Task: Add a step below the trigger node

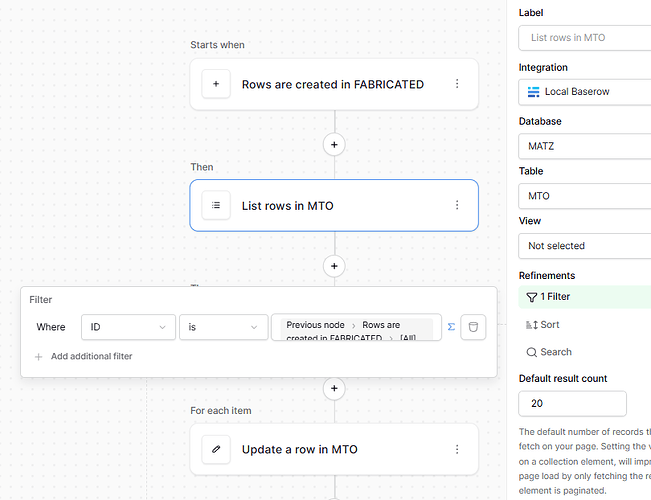Action: pos(334,145)
